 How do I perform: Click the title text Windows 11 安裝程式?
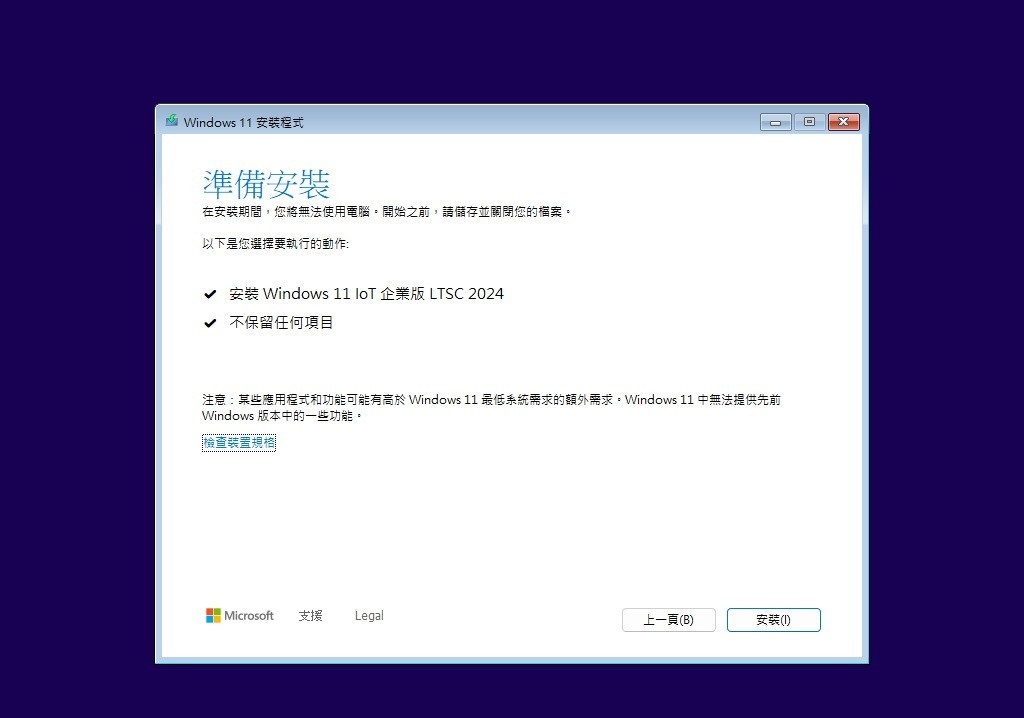click(244, 122)
